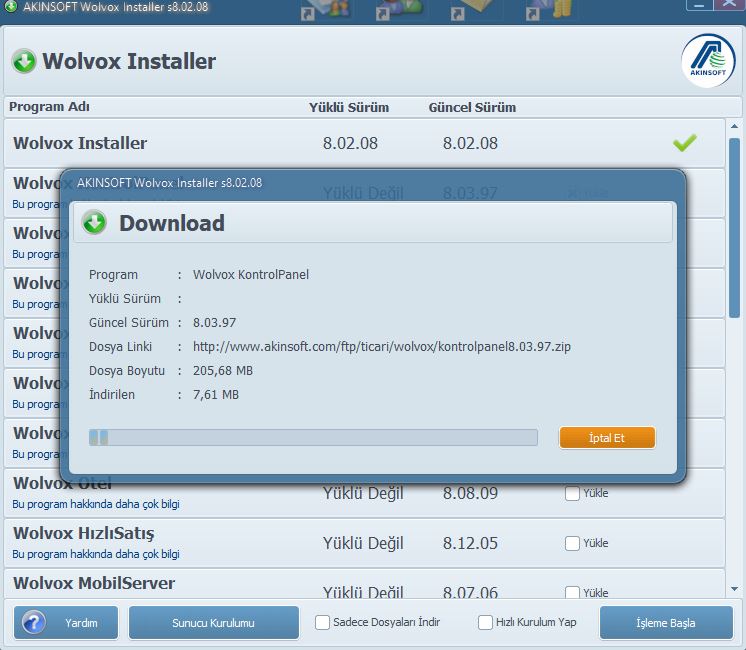Click version 8.12.05 in HızlıSatış row
Screen dimensions: 746x650
click(x=470, y=543)
